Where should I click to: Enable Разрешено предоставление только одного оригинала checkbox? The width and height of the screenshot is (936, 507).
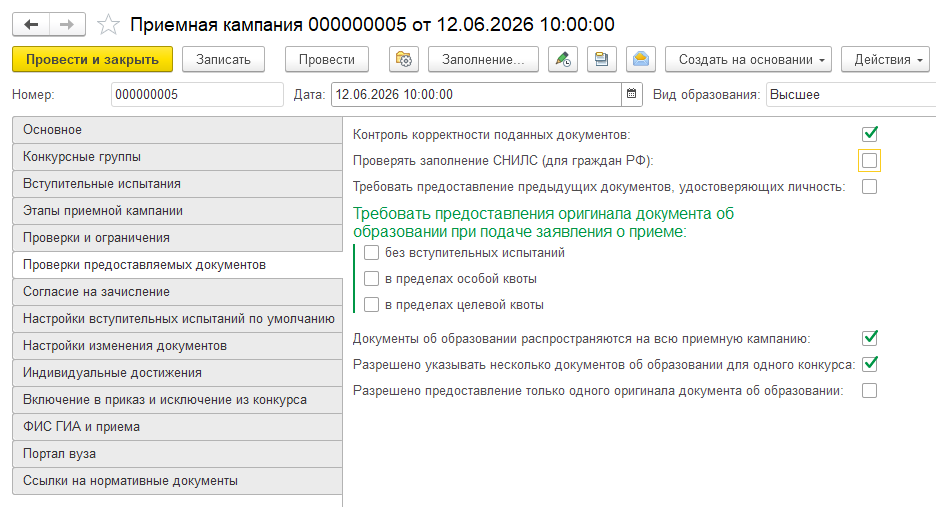pyautogui.click(x=870, y=391)
